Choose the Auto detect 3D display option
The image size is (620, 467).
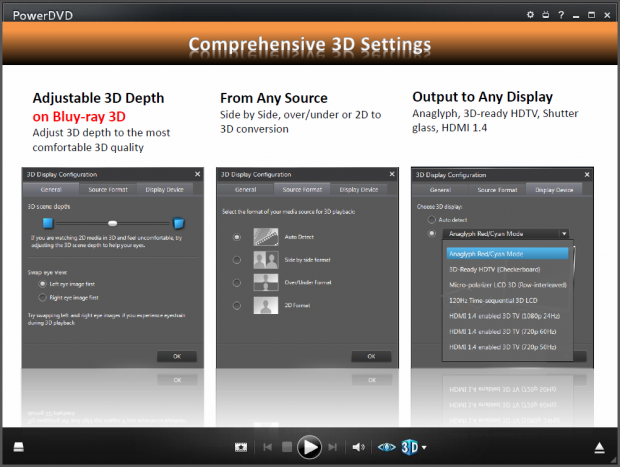(x=432, y=218)
